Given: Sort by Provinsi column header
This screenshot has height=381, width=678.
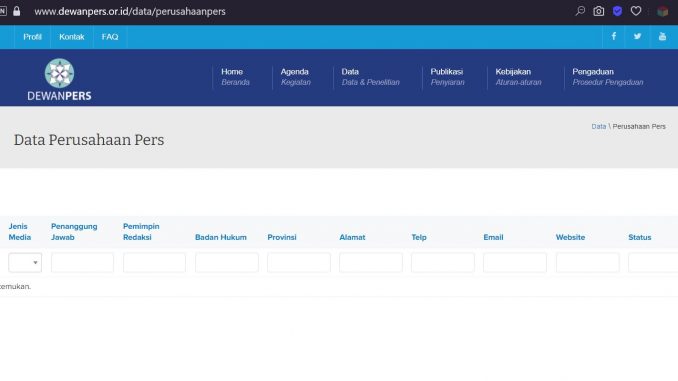Looking at the screenshot, I should 281,237.
